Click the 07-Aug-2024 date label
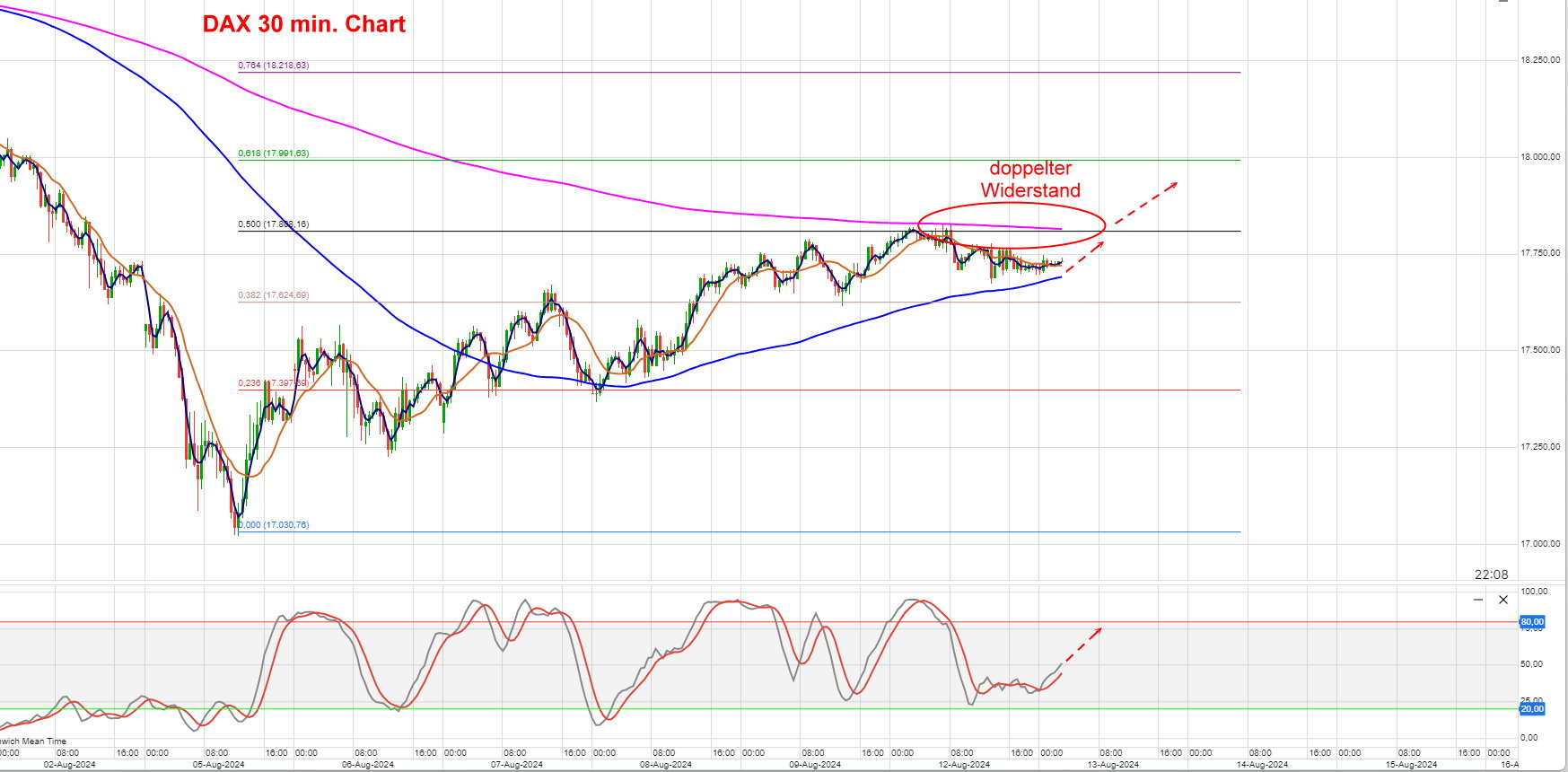1568x772 pixels. coord(517,765)
